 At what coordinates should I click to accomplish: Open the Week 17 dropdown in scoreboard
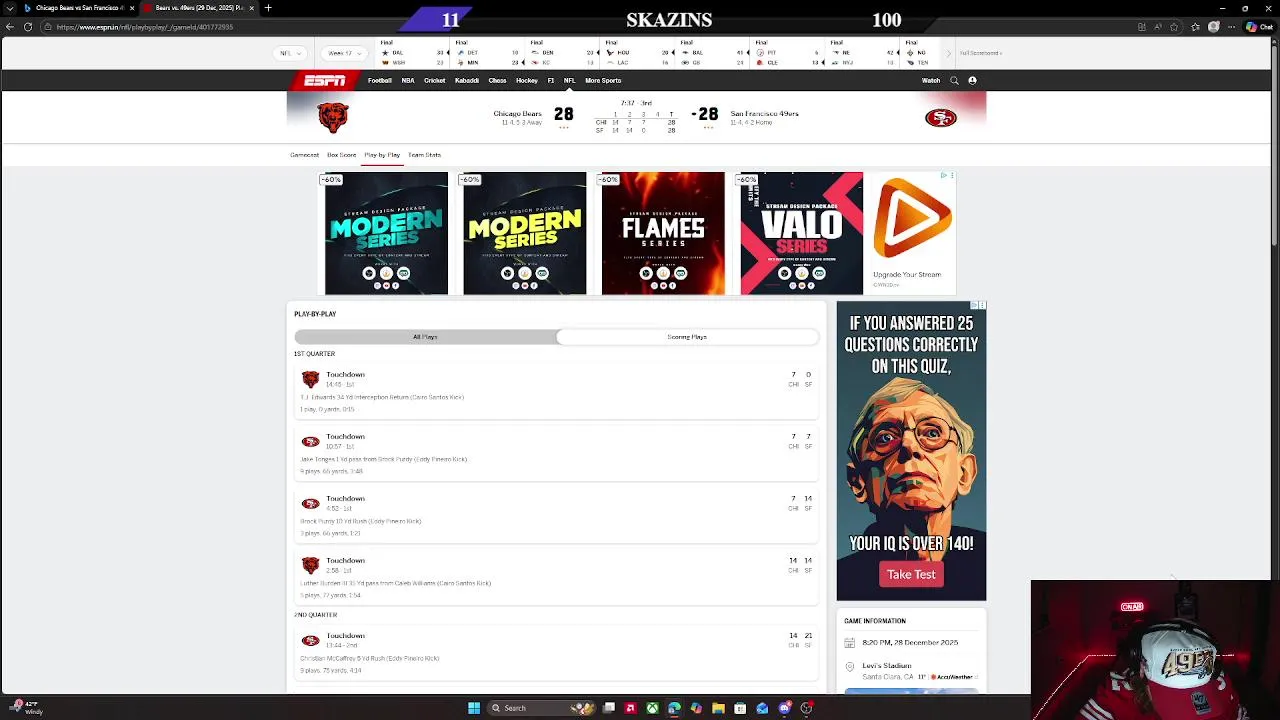(344, 53)
